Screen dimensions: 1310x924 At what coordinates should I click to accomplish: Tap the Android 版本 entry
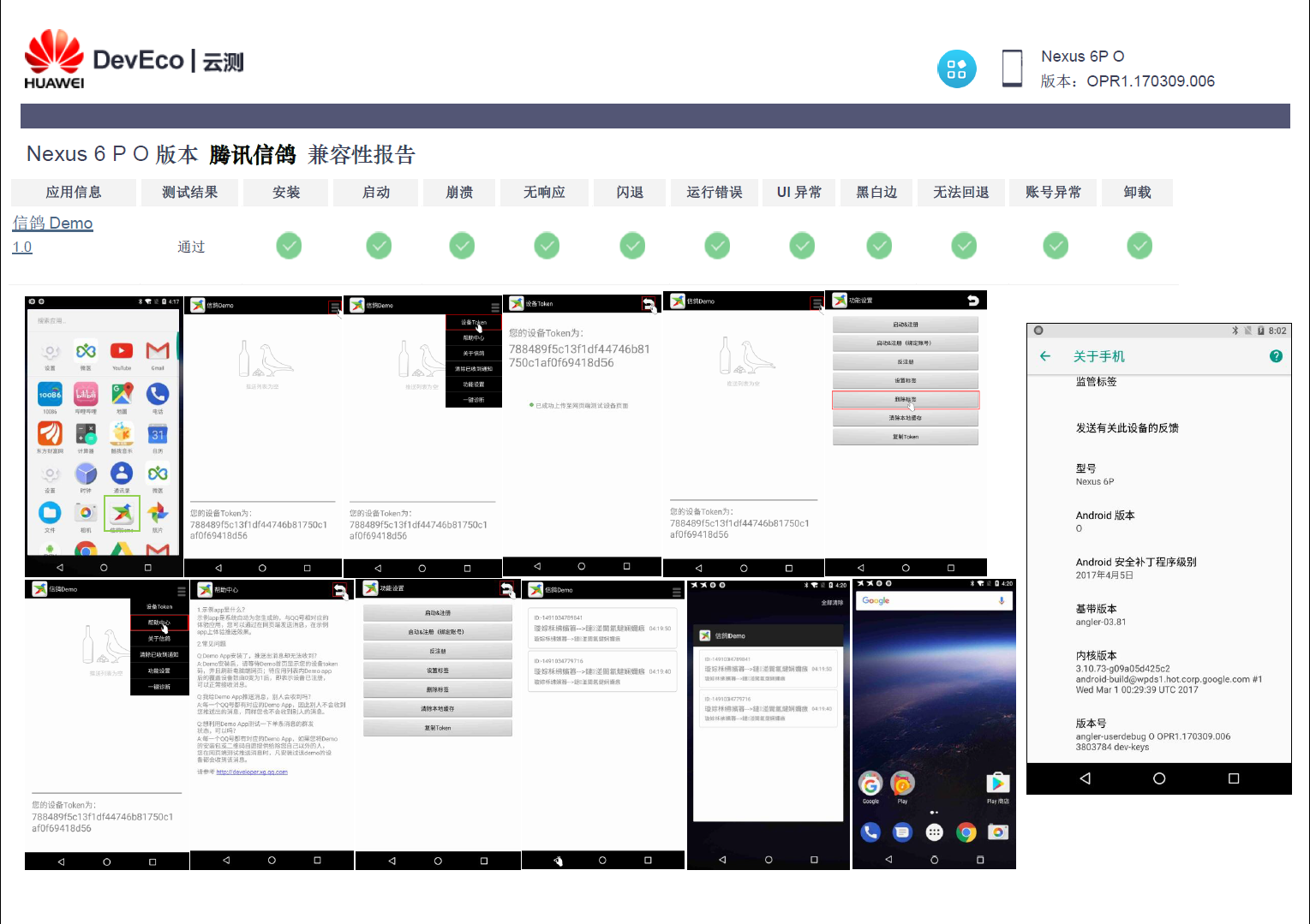pos(1105,522)
